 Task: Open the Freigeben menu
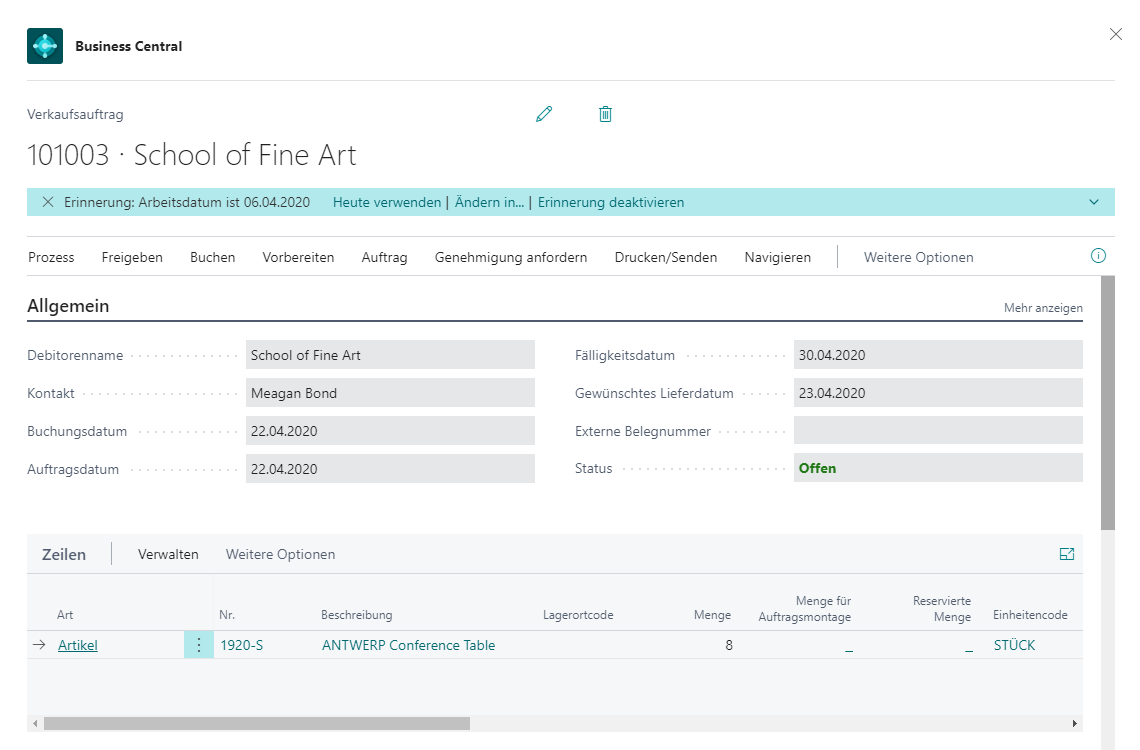pos(132,257)
